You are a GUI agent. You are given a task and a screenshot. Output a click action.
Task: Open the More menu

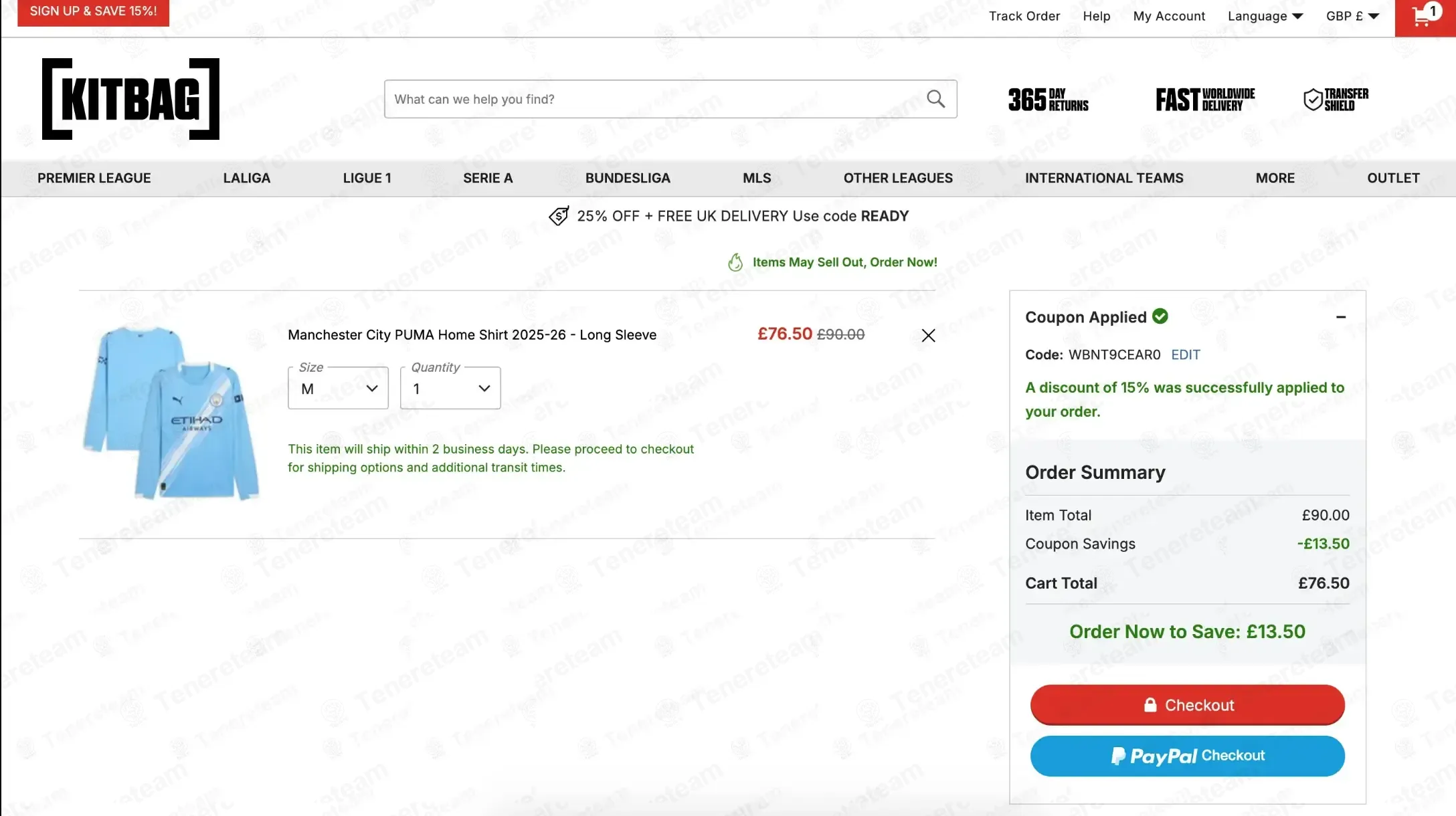click(1275, 178)
